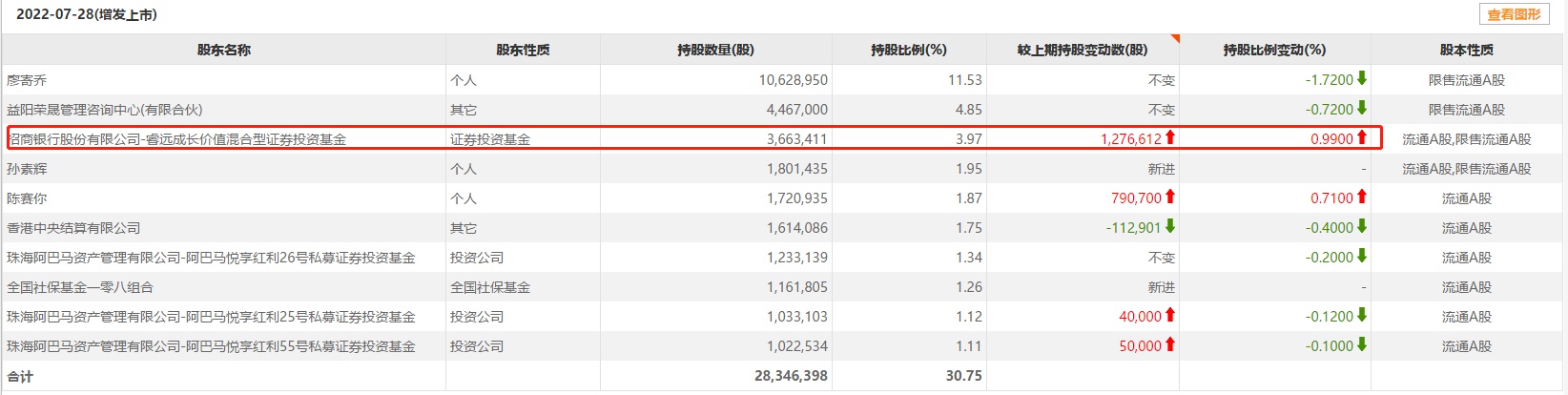Click red up arrow beside 790,700

pyautogui.click(x=1170, y=197)
